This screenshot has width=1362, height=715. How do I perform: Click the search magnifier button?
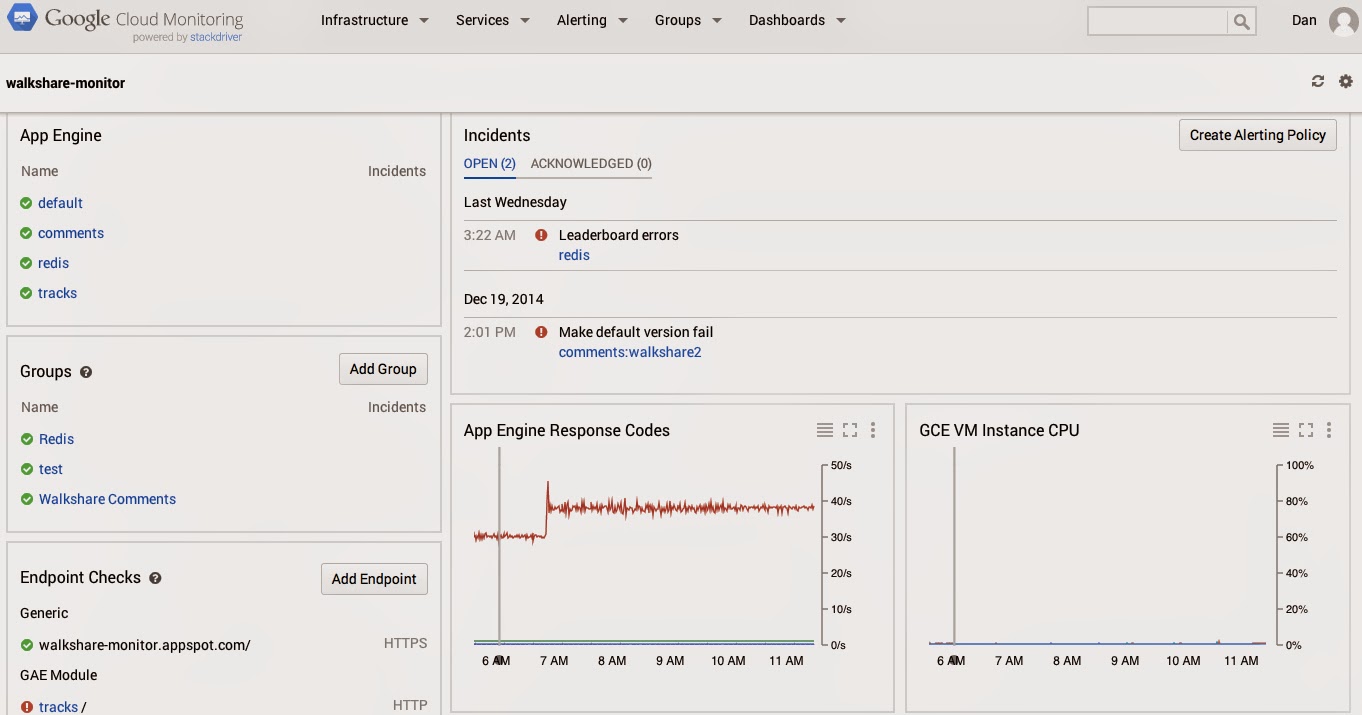point(1241,21)
